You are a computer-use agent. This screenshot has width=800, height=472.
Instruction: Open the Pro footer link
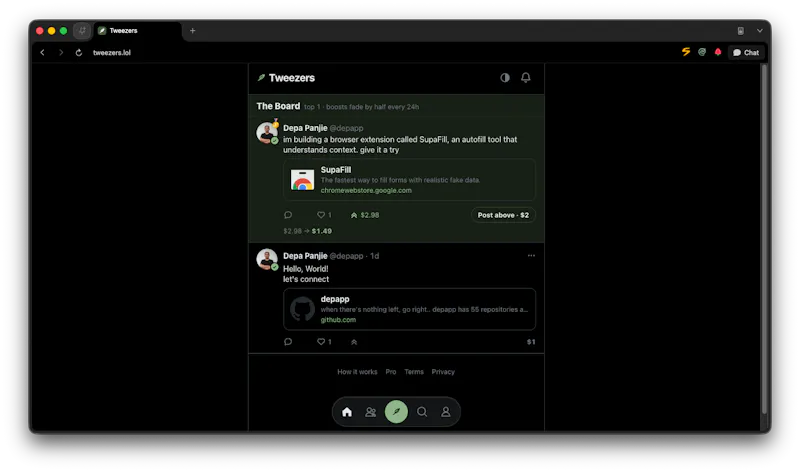(391, 372)
